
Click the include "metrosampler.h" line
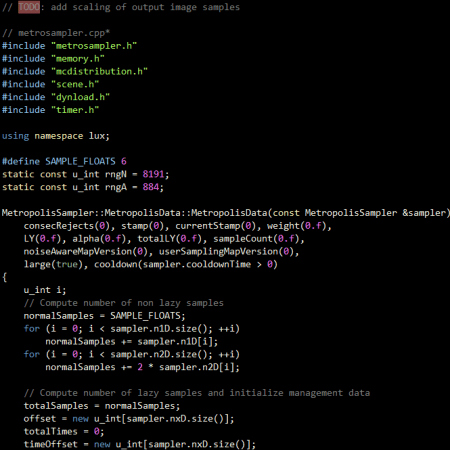click(x=69, y=46)
